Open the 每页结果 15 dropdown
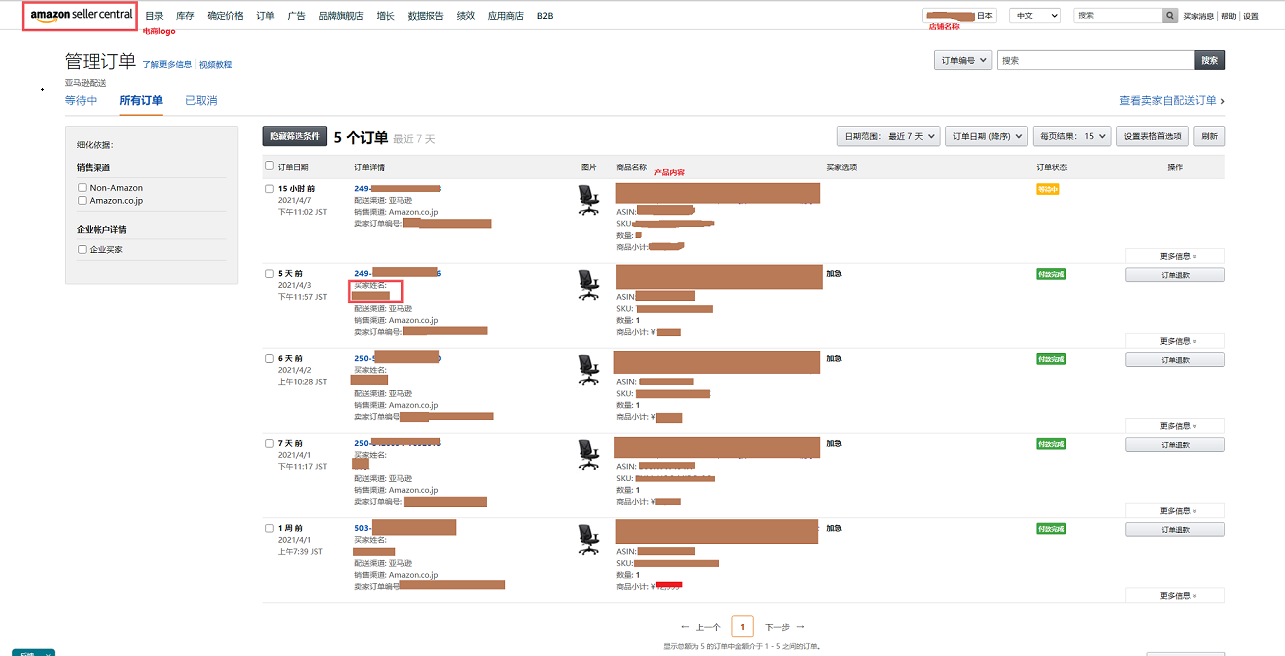1285x656 pixels. click(1072, 136)
